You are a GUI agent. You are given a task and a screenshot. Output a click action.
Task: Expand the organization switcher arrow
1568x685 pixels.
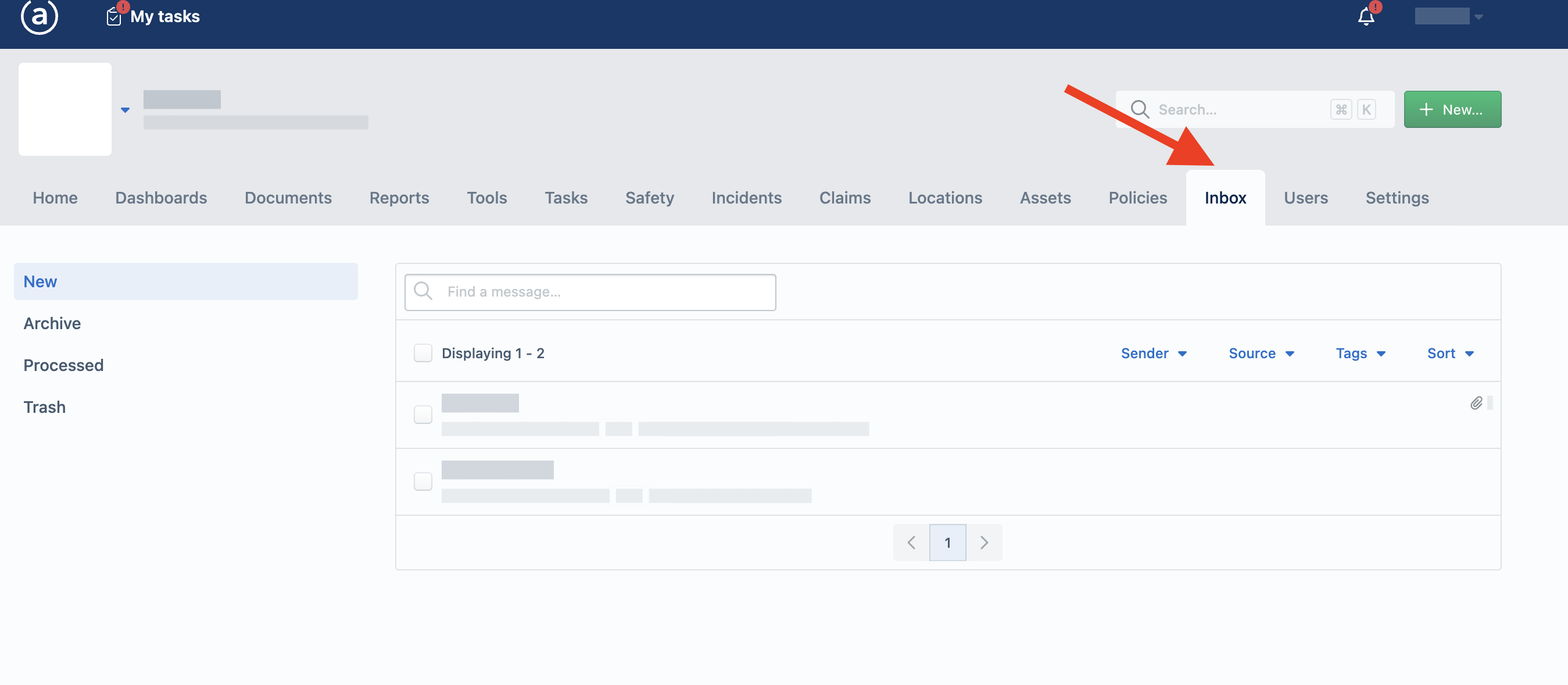(x=126, y=110)
